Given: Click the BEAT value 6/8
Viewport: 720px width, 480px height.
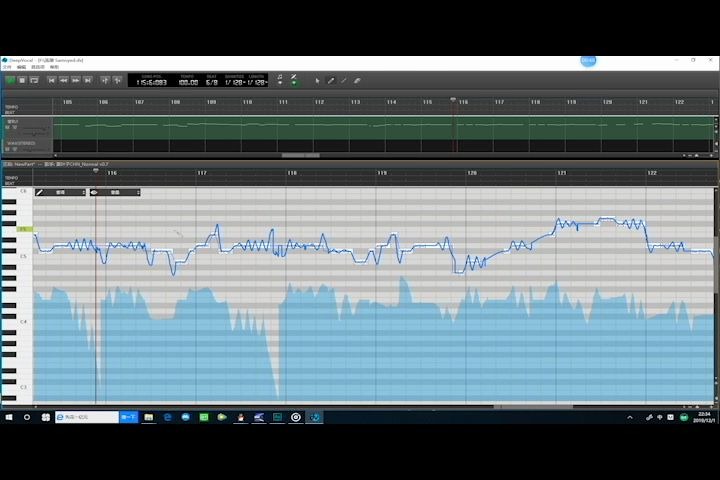Looking at the screenshot, I should point(212,83).
